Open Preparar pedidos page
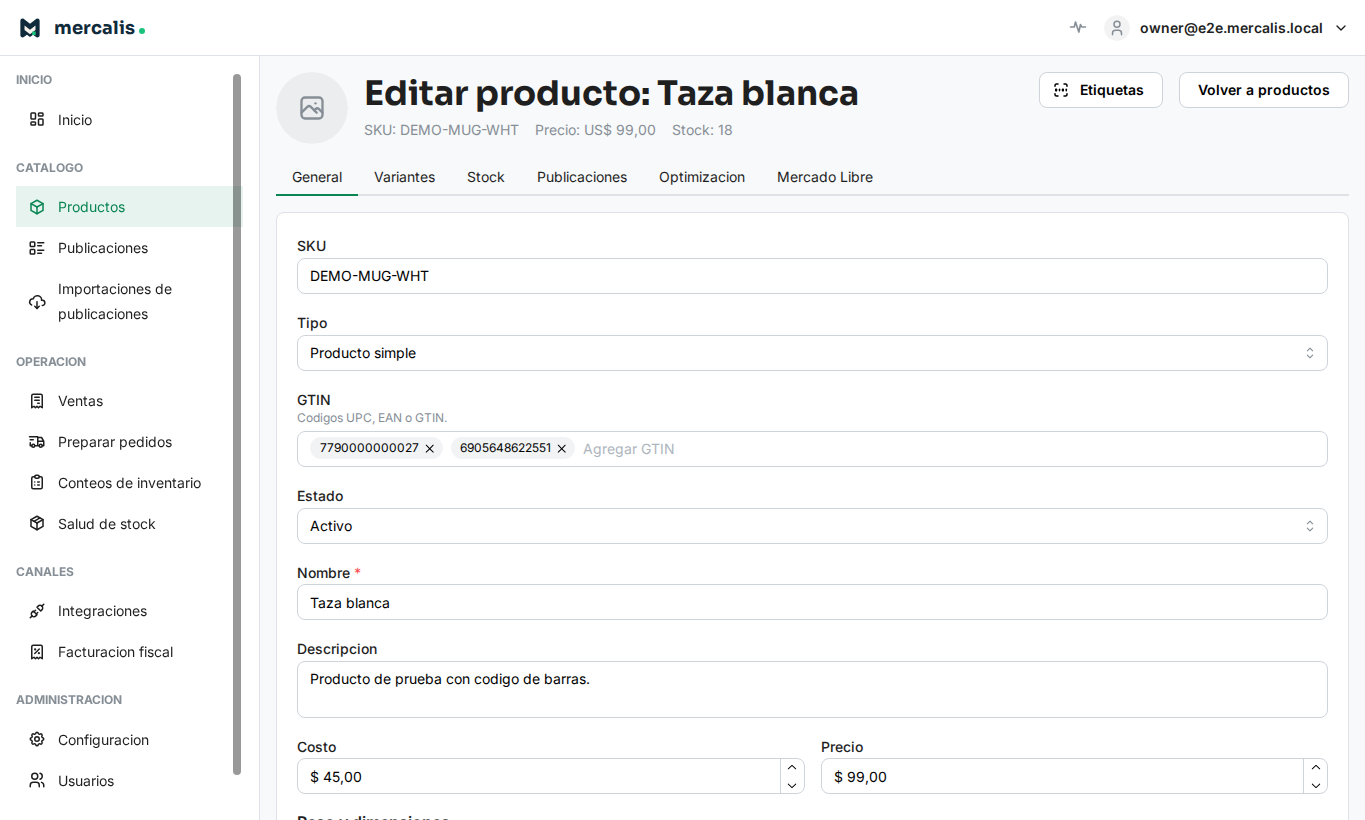Screen dimensions: 1365x820 click(x=128, y=442)
